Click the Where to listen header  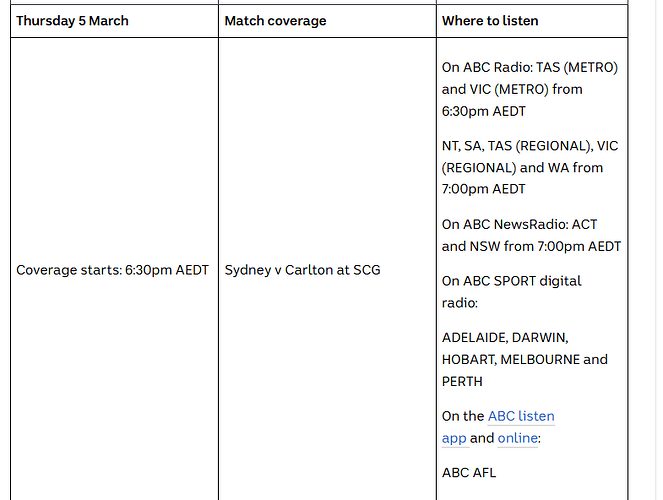coord(532,21)
